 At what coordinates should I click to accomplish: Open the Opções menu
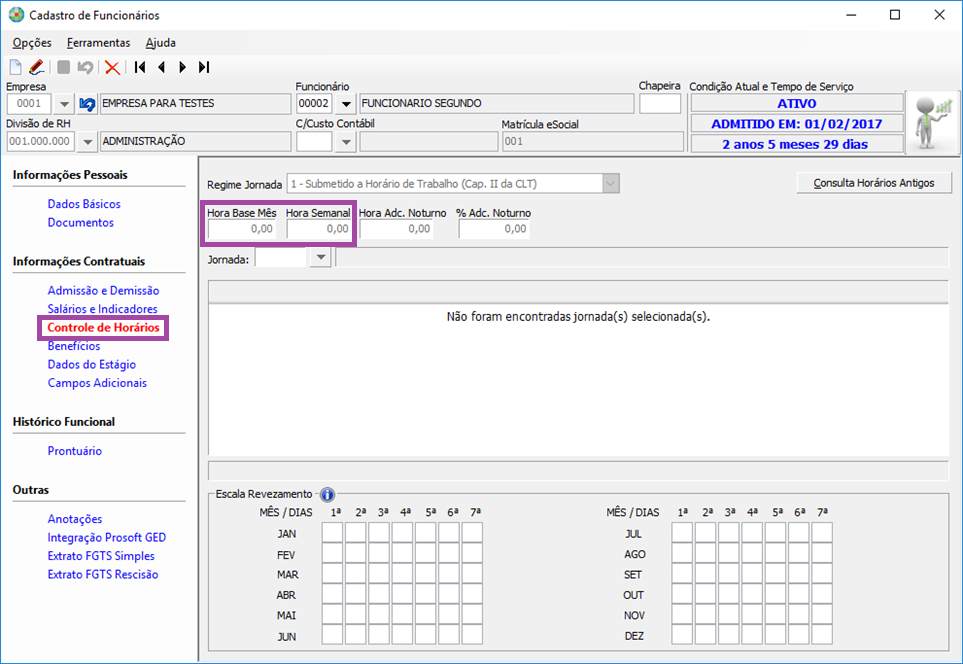coord(32,42)
